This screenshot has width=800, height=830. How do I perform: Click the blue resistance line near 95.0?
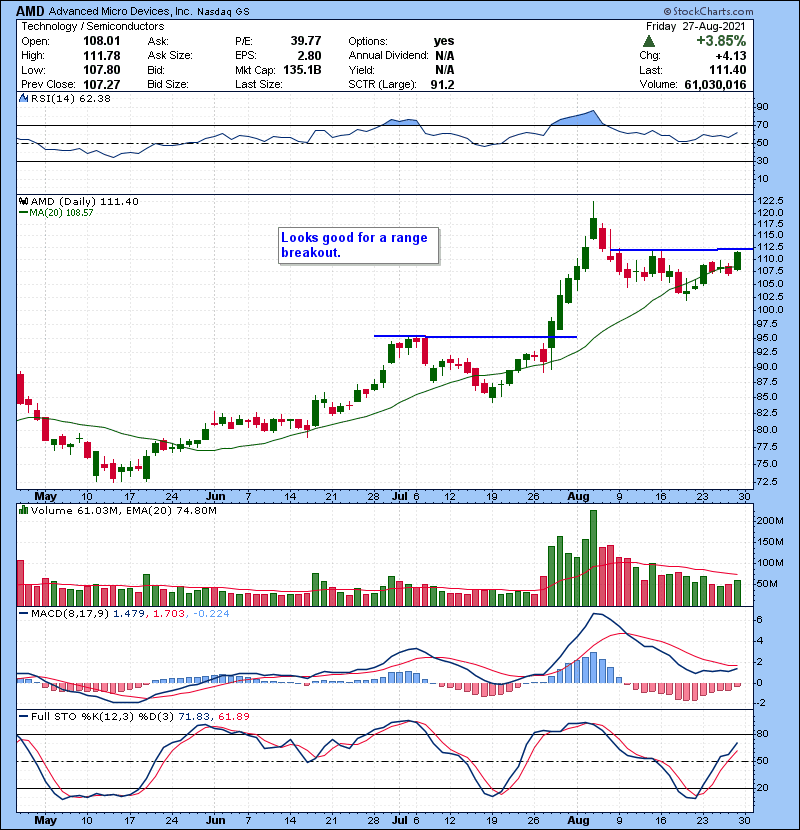475,337
